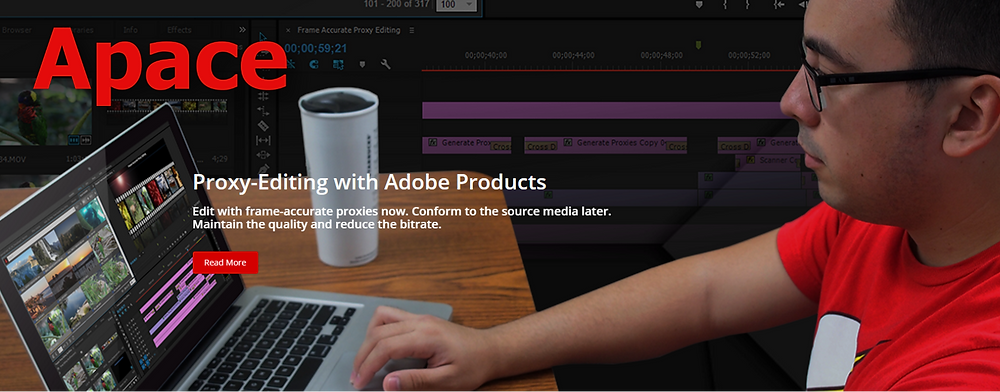Click the 00;00;59;21 timecode

pos(316,48)
